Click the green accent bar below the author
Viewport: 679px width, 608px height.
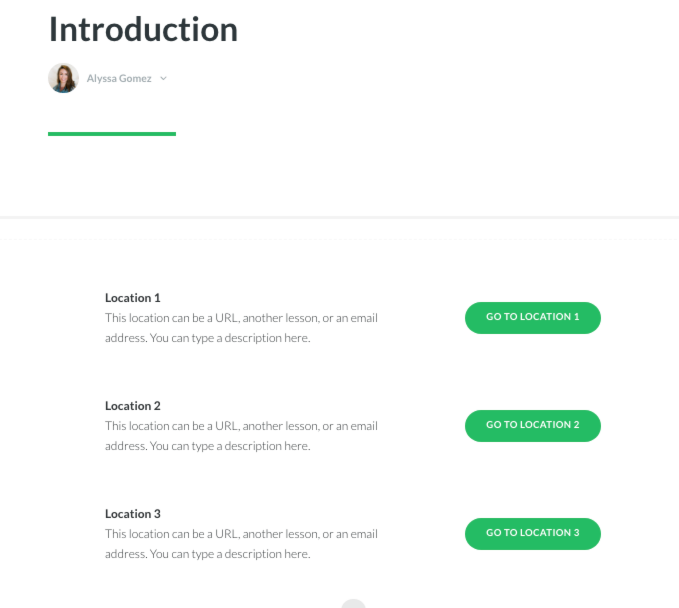[x=112, y=134]
